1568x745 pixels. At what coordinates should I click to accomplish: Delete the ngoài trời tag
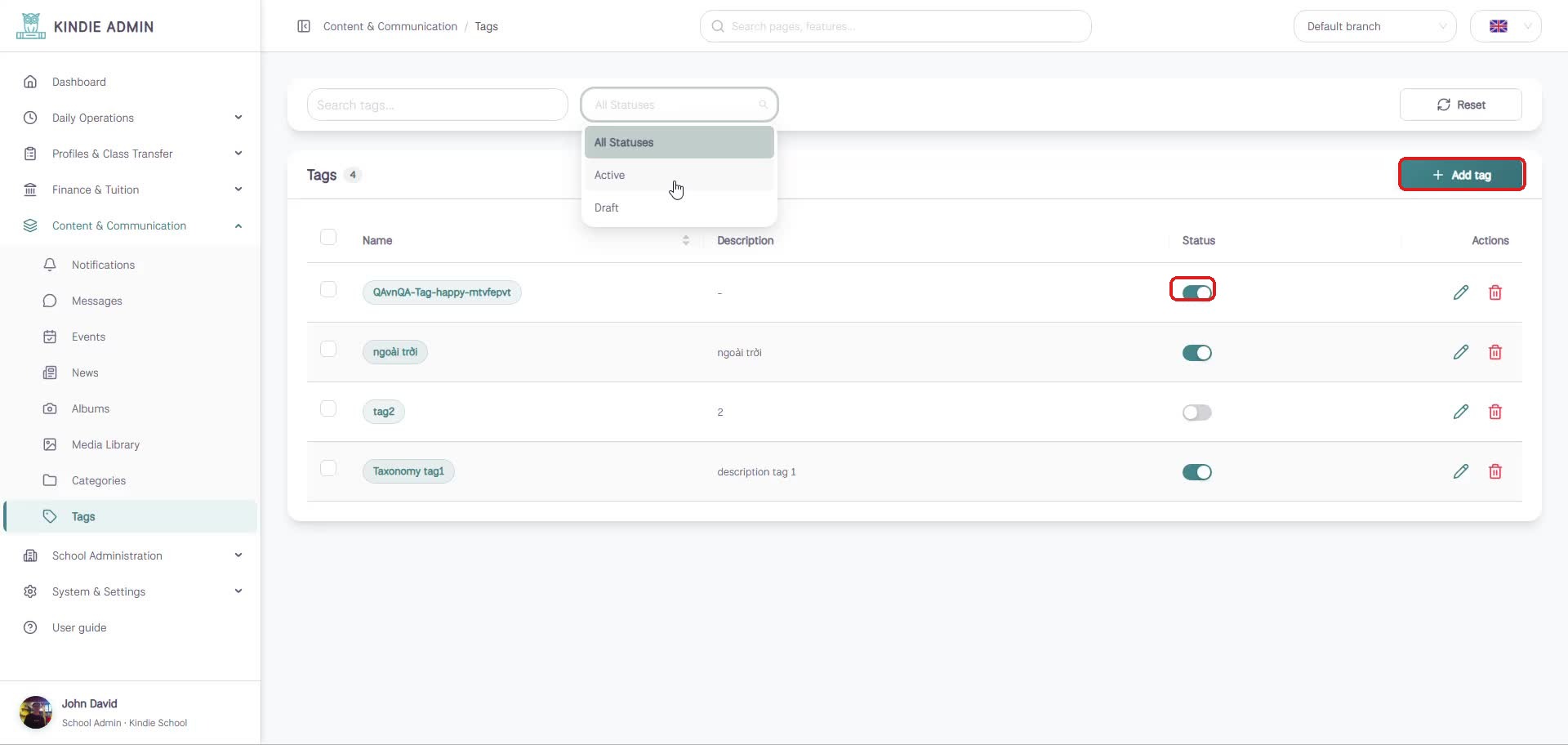(1495, 352)
